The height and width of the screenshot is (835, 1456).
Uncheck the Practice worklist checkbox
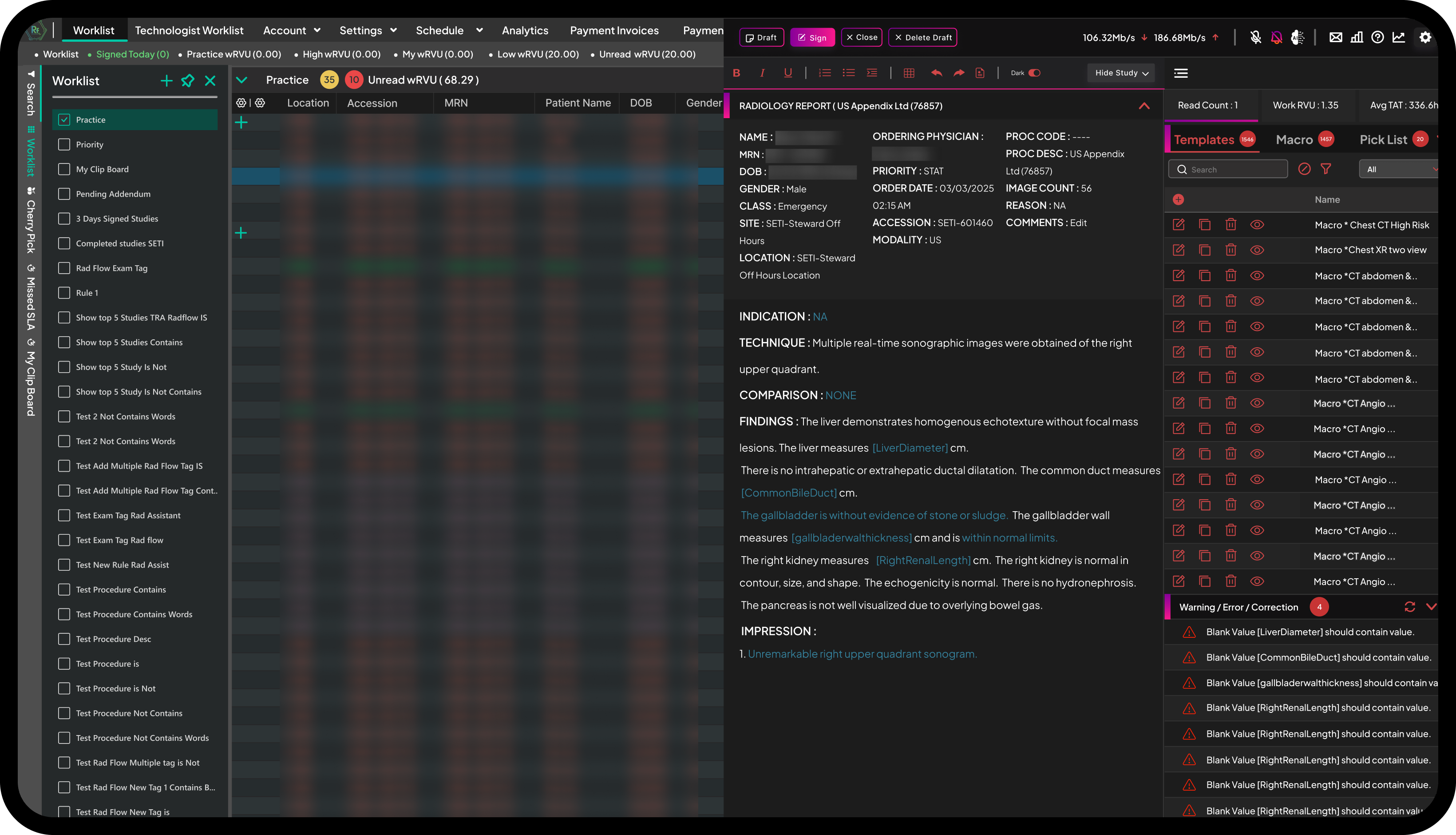tap(64, 120)
